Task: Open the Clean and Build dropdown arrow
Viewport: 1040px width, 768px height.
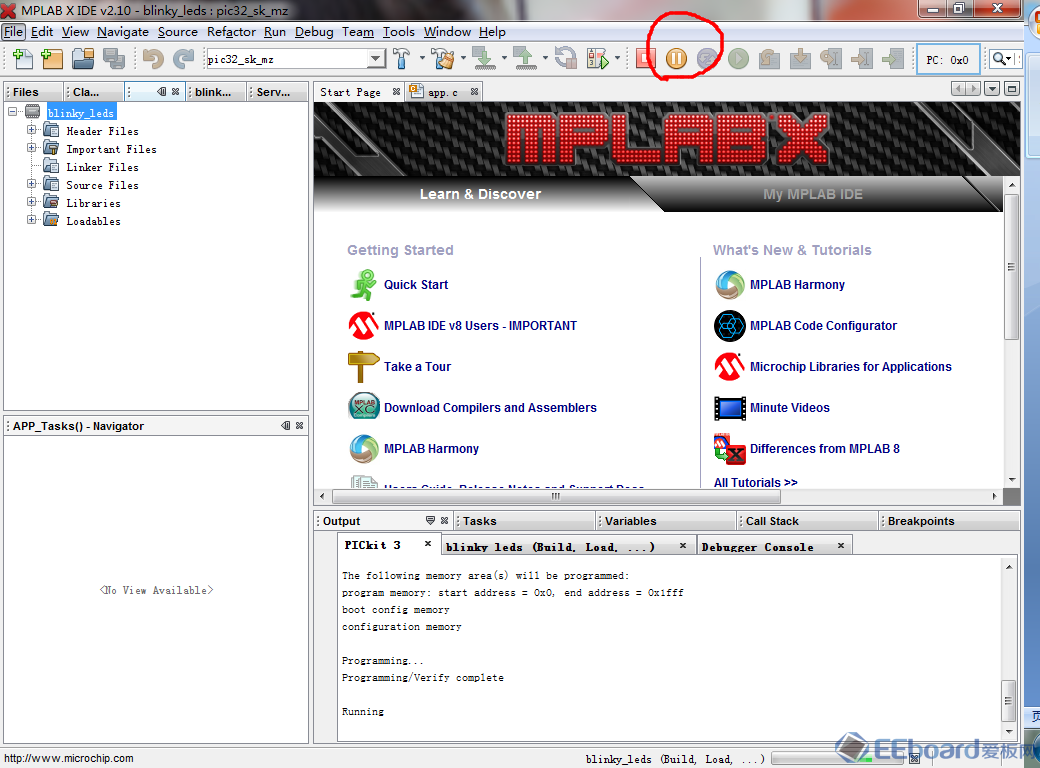Action: [x=464, y=58]
